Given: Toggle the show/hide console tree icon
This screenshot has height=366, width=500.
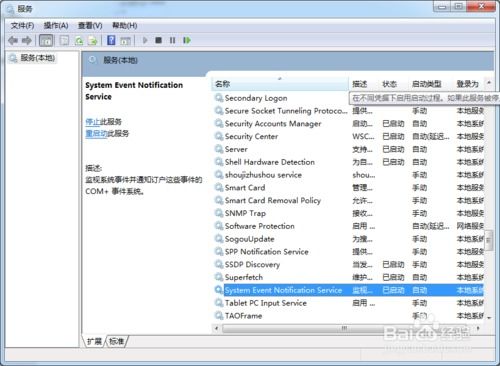Looking at the screenshot, I should click(46, 41).
